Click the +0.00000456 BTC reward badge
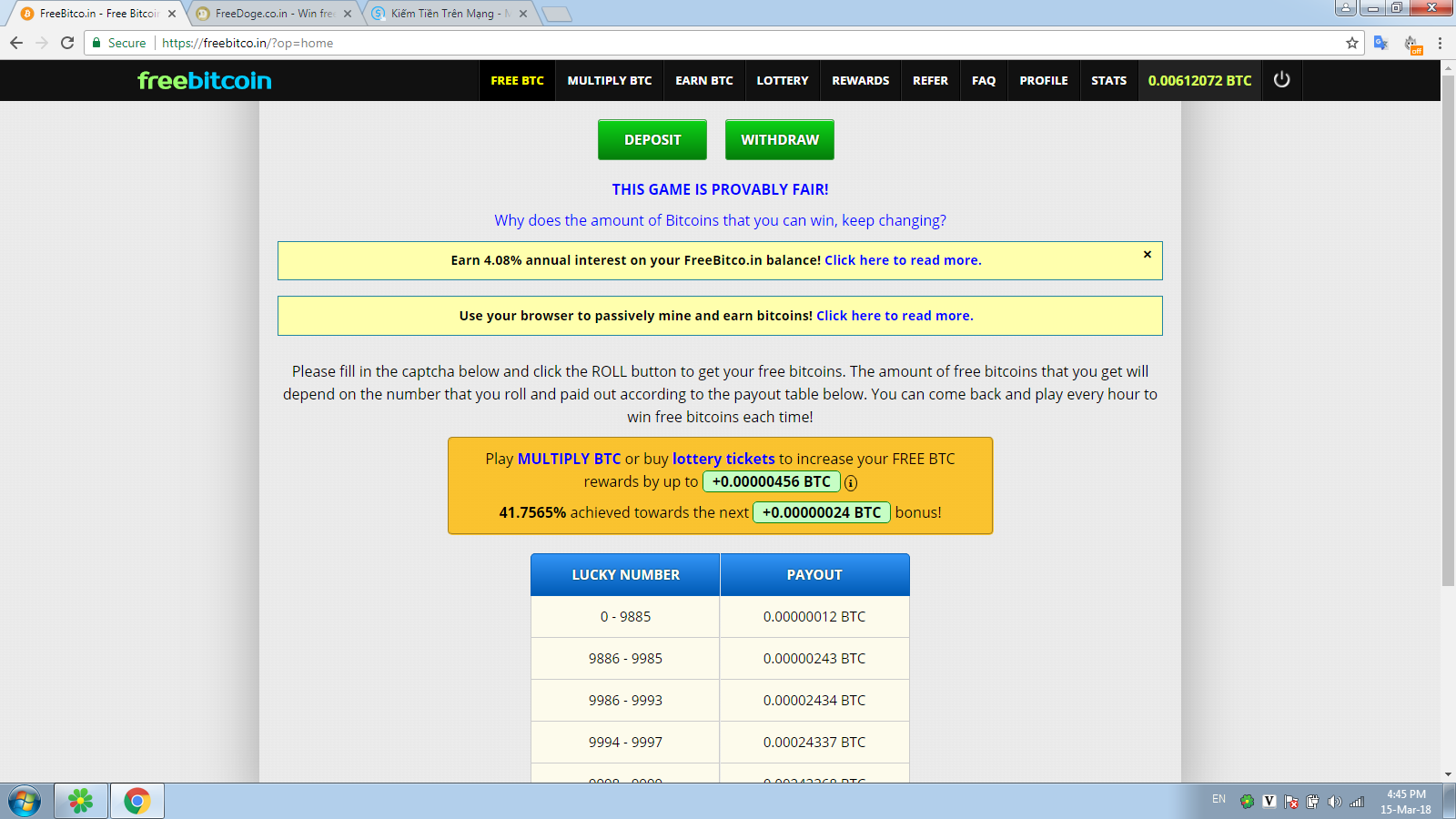Image resolution: width=1456 pixels, height=819 pixels. (x=771, y=481)
